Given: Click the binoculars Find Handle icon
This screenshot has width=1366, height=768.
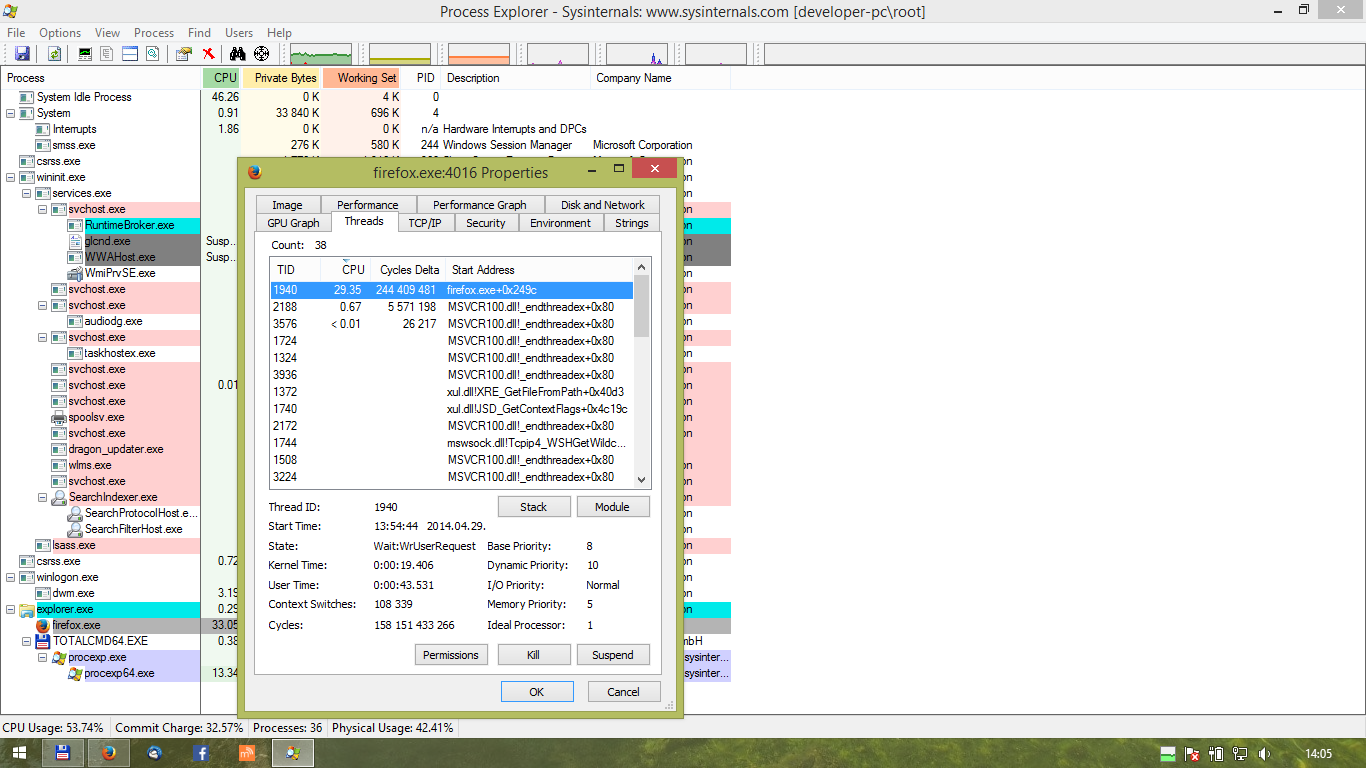Looking at the screenshot, I should tap(238, 54).
